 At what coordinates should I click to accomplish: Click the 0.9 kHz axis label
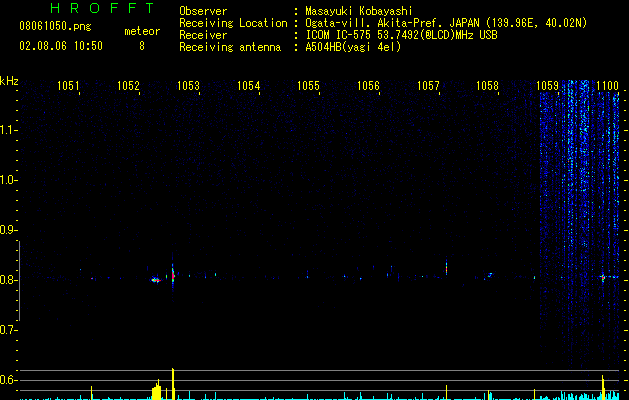point(8,230)
